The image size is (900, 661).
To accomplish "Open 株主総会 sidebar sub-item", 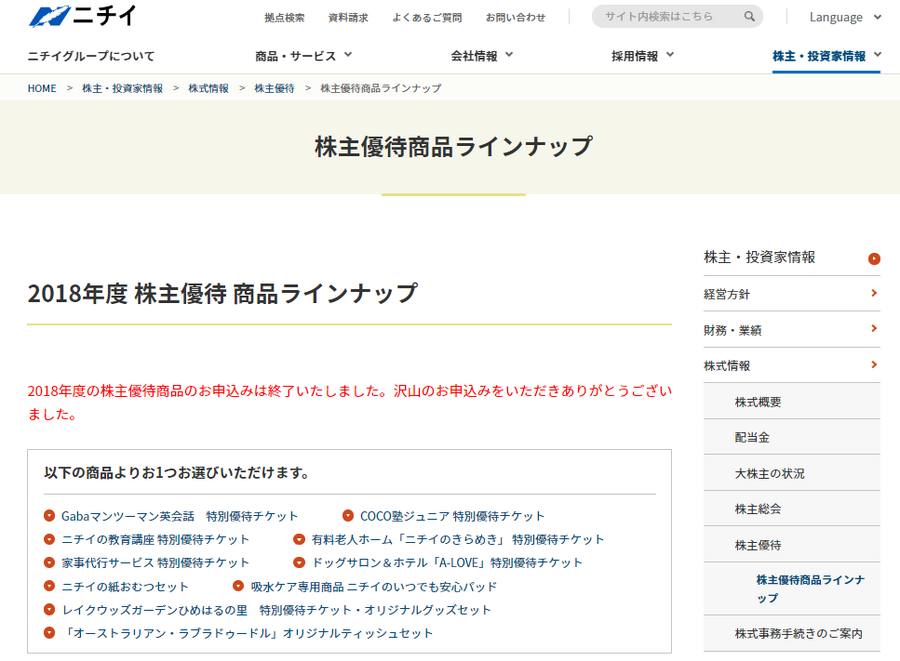I will pyautogui.click(x=792, y=508).
